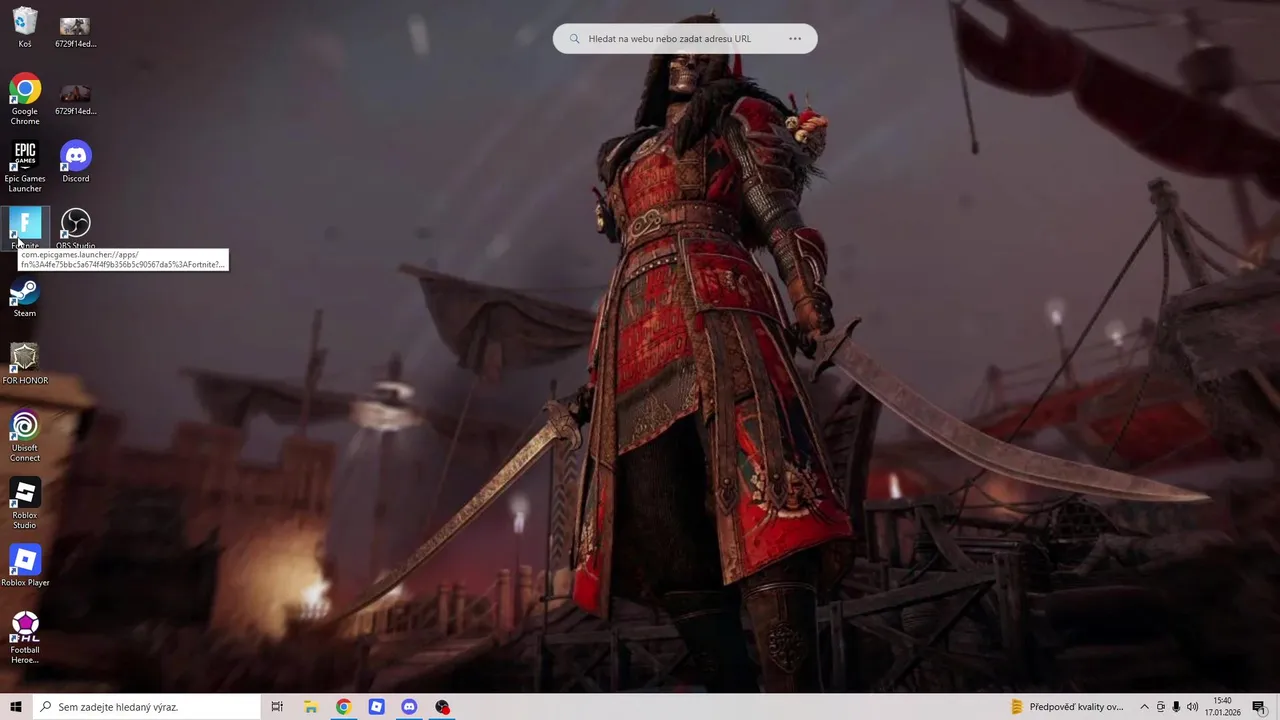Click the magnifier icon in the search widget
Image resolution: width=1280 pixels, height=720 pixels.
pos(575,39)
